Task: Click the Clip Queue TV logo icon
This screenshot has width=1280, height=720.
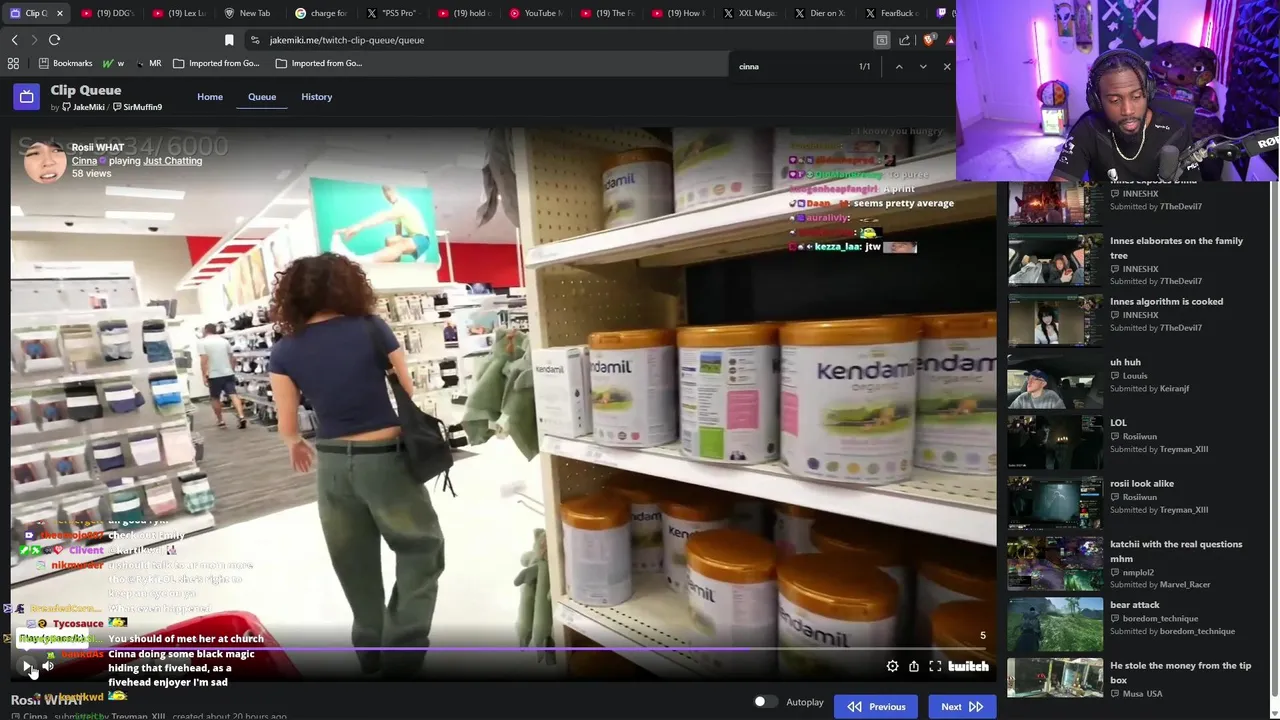Action: point(26,97)
